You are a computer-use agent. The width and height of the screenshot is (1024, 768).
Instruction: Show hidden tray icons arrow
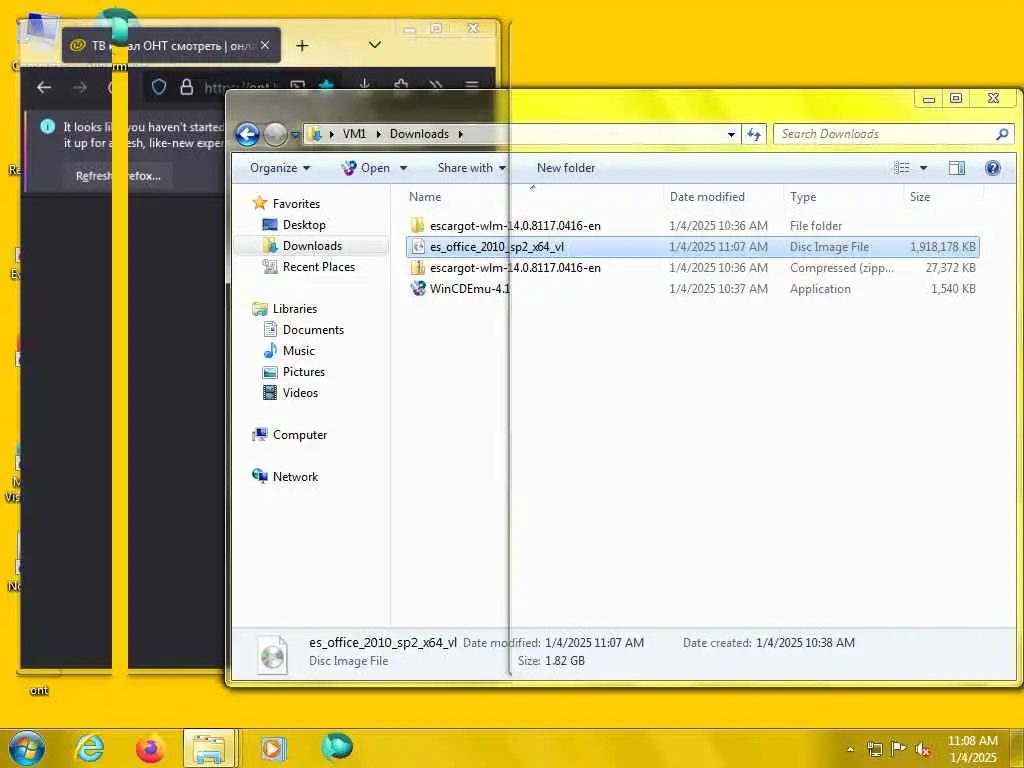(x=850, y=749)
